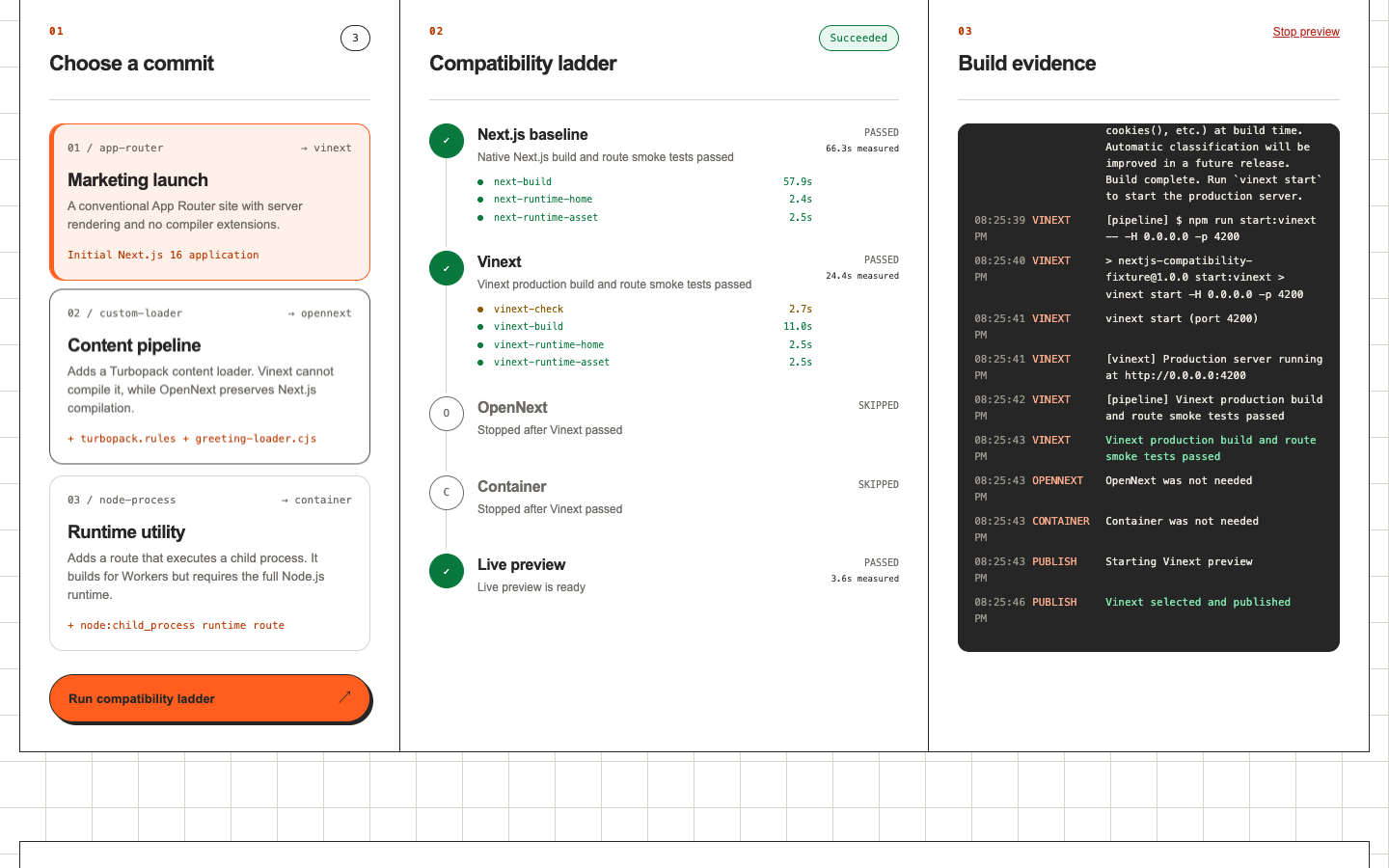Viewport: 1389px width, 868px height.
Task: Click the Succeeded status badge
Action: click(x=858, y=39)
